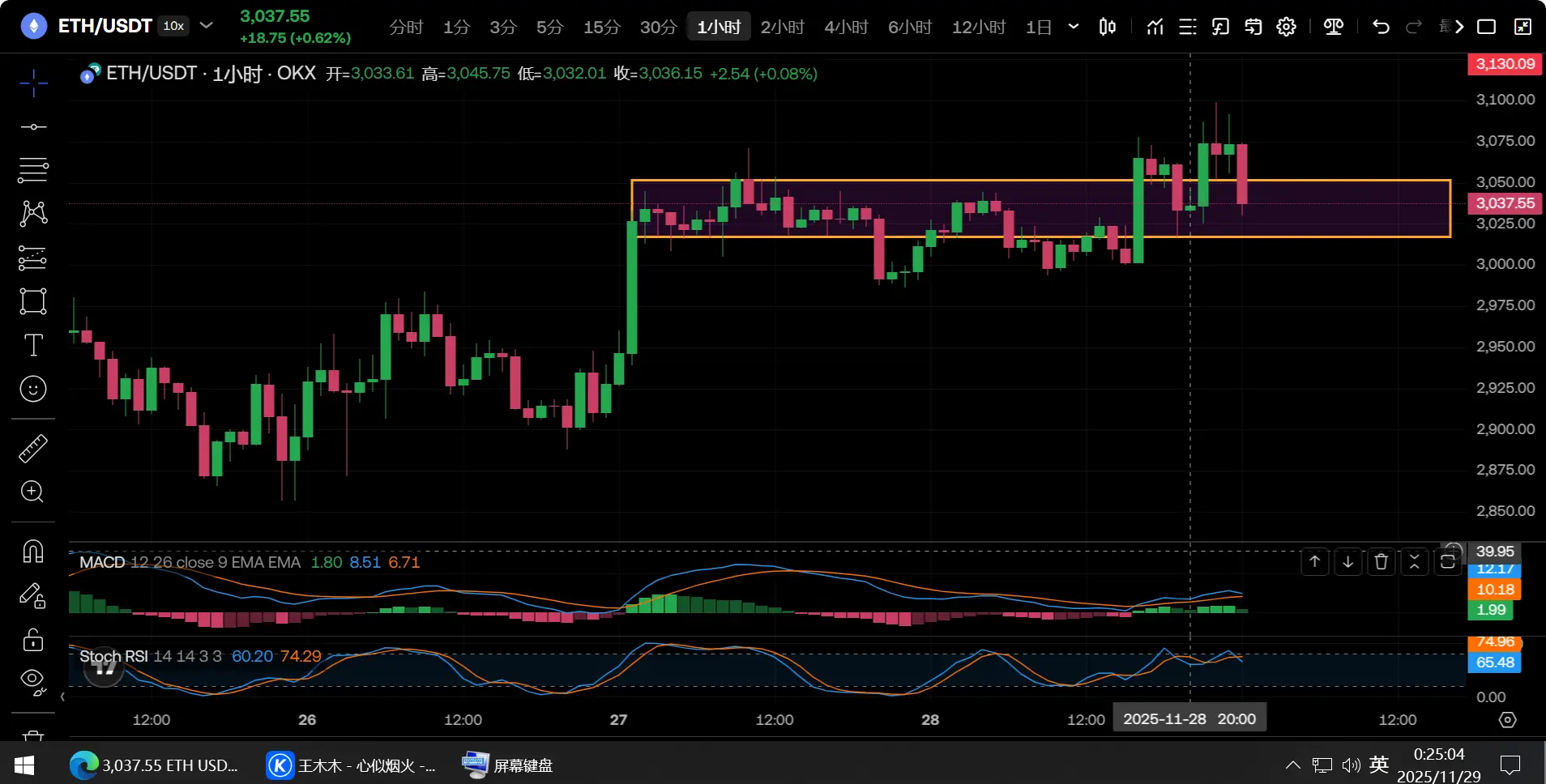
Task: Open the Edge ETH USD browser taskbar item
Action: pos(155,765)
